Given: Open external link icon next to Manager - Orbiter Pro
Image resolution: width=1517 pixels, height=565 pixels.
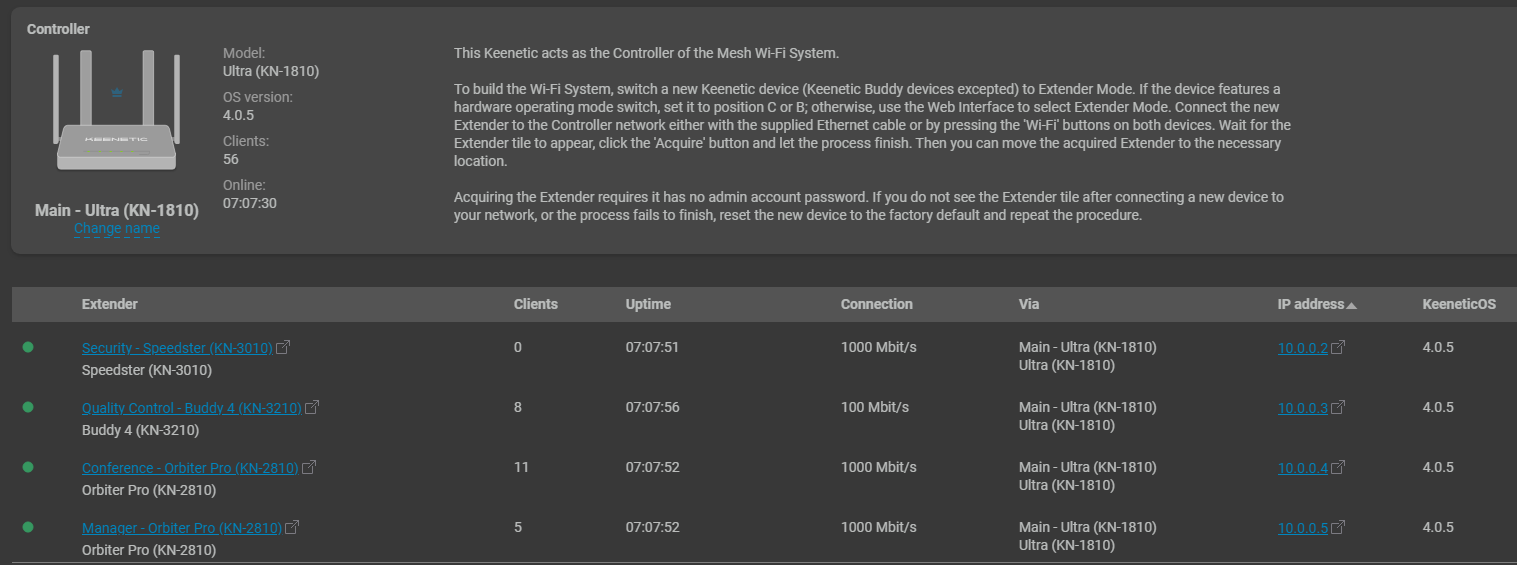Looking at the screenshot, I should (293, 528).
